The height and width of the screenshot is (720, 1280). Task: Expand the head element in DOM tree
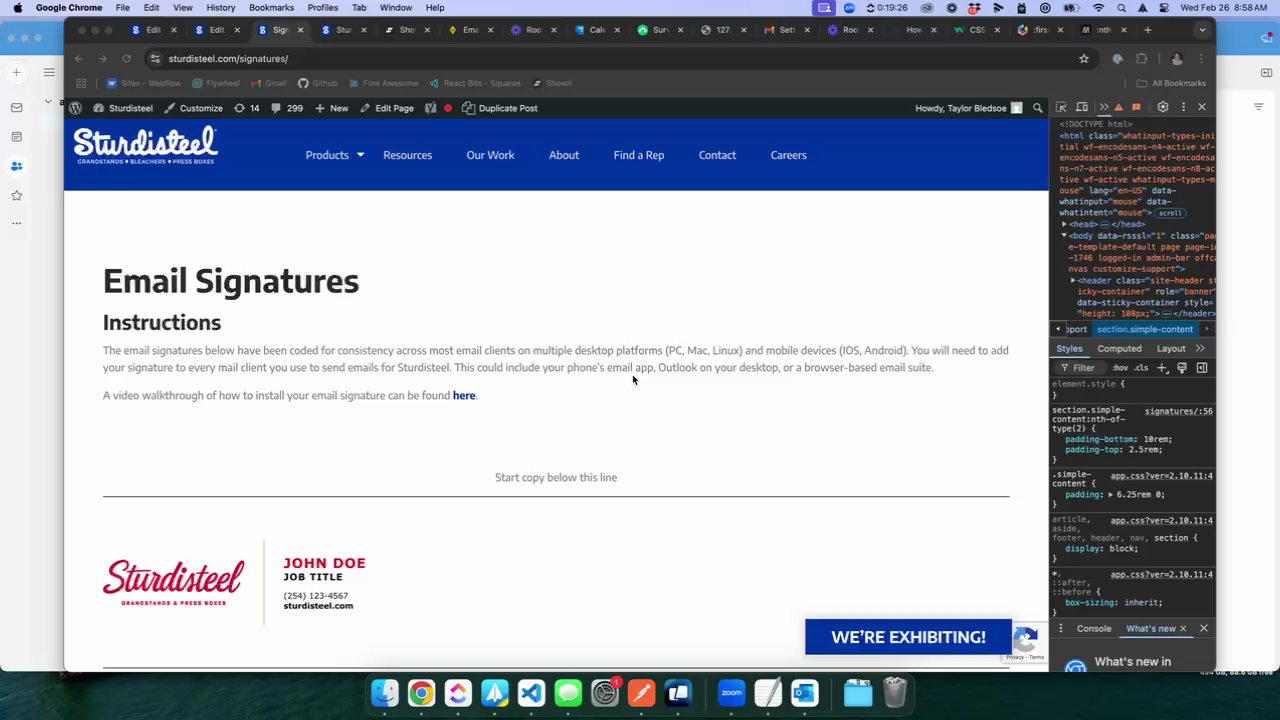coord(1065,225)
